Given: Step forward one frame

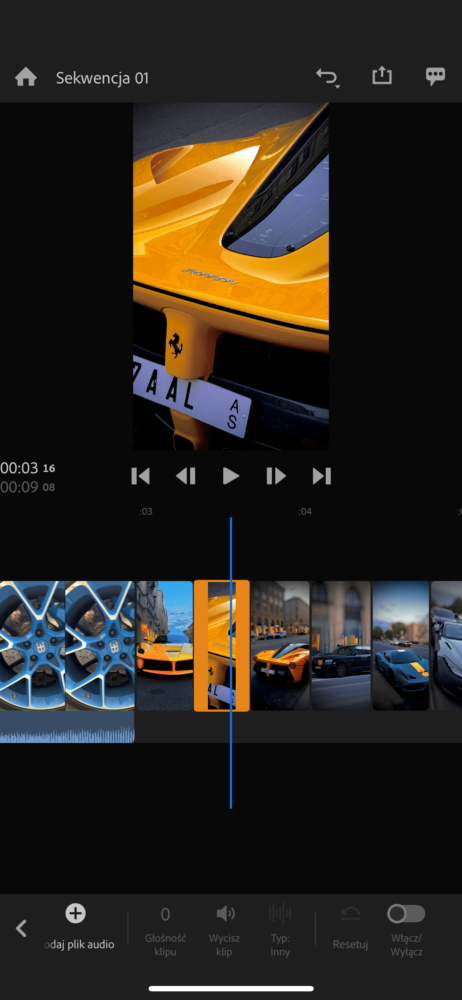Looking at the screenshot, I should [x=276, y=476].
